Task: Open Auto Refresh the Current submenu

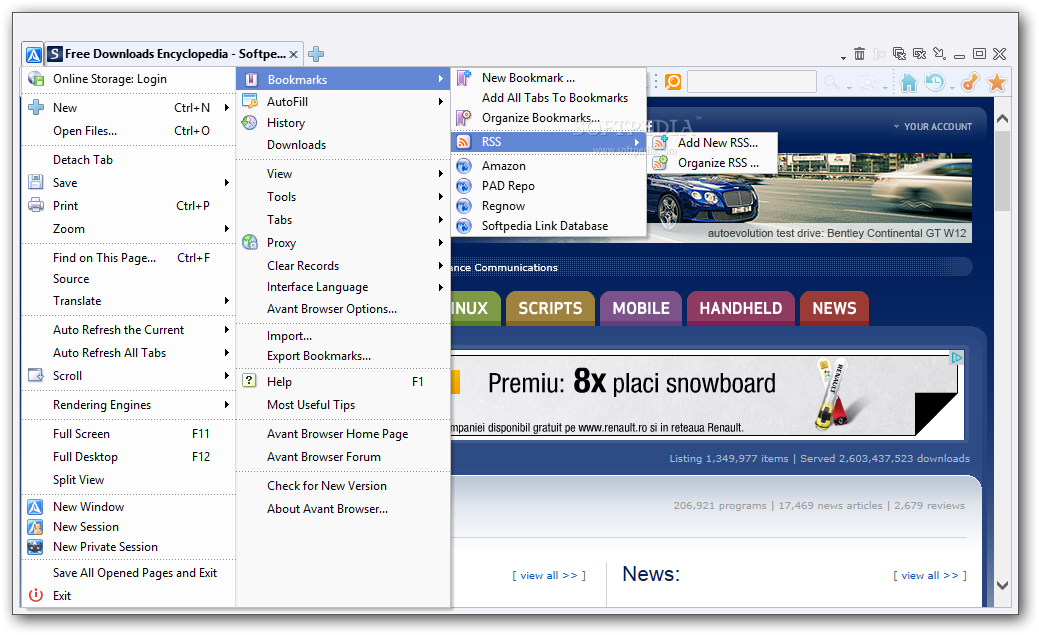Action: click(x=129, y=330)
